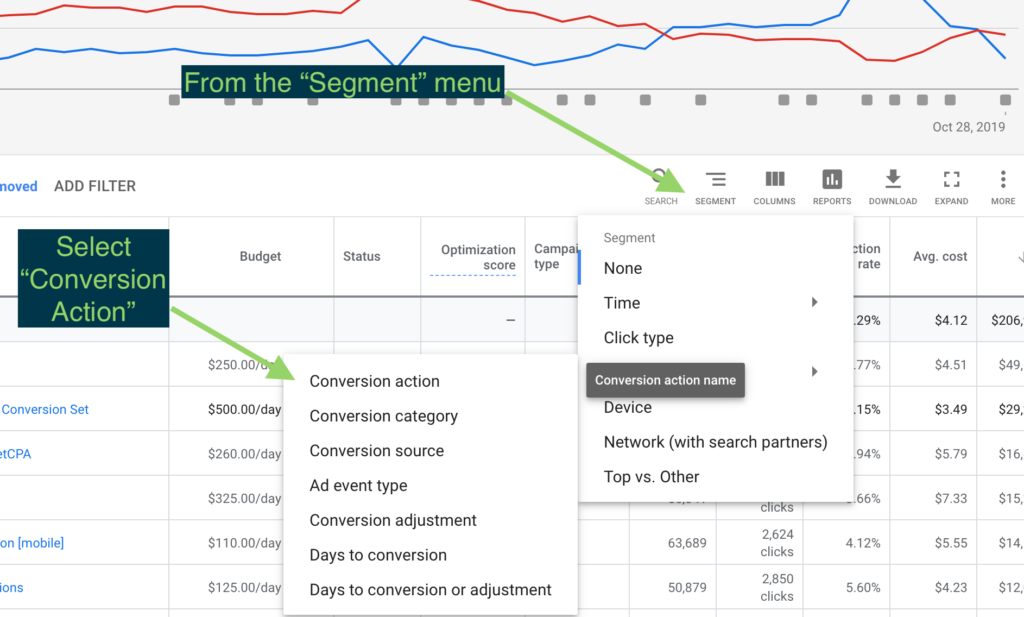Select Days to conversion or adjustment
Image resolution: width=1024 pixels, height=617 pixels.
[430, 590]
